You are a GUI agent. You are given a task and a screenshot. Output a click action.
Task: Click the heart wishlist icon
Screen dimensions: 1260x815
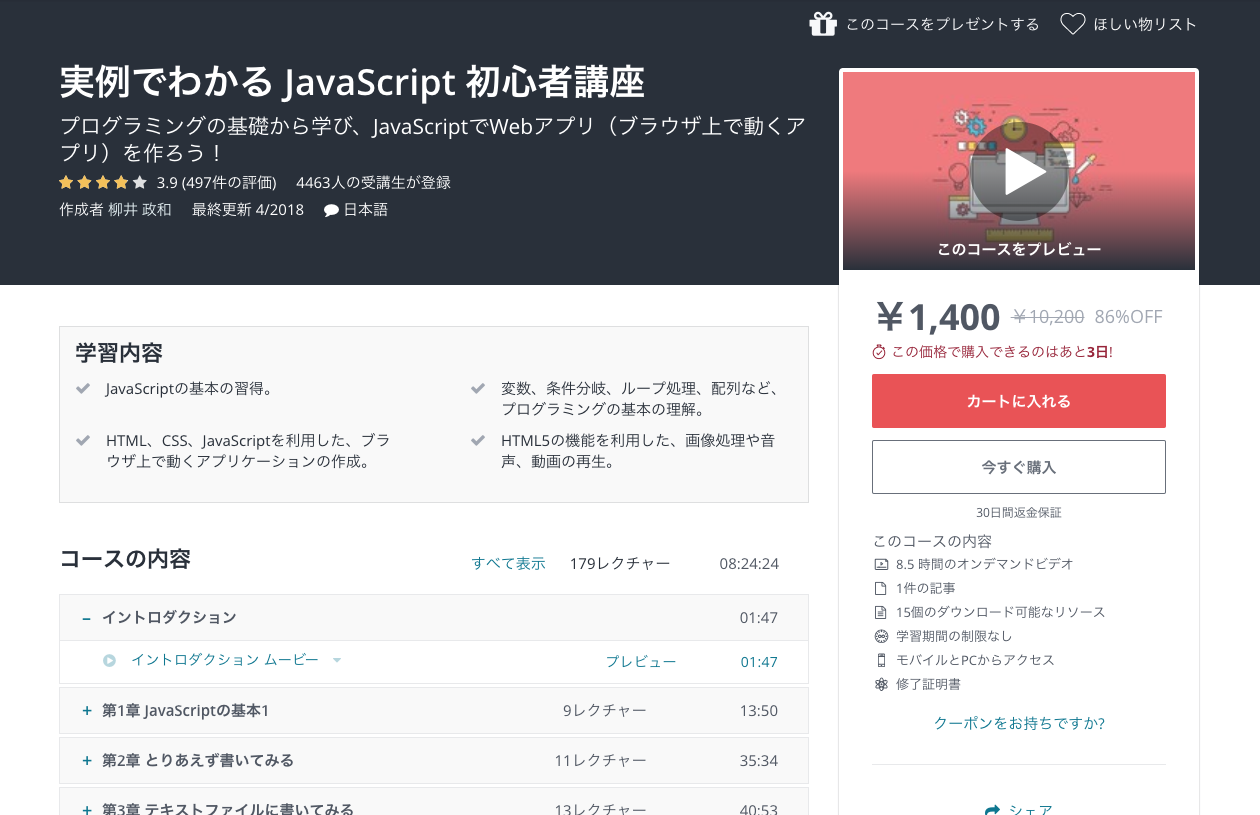[1072, 24]
